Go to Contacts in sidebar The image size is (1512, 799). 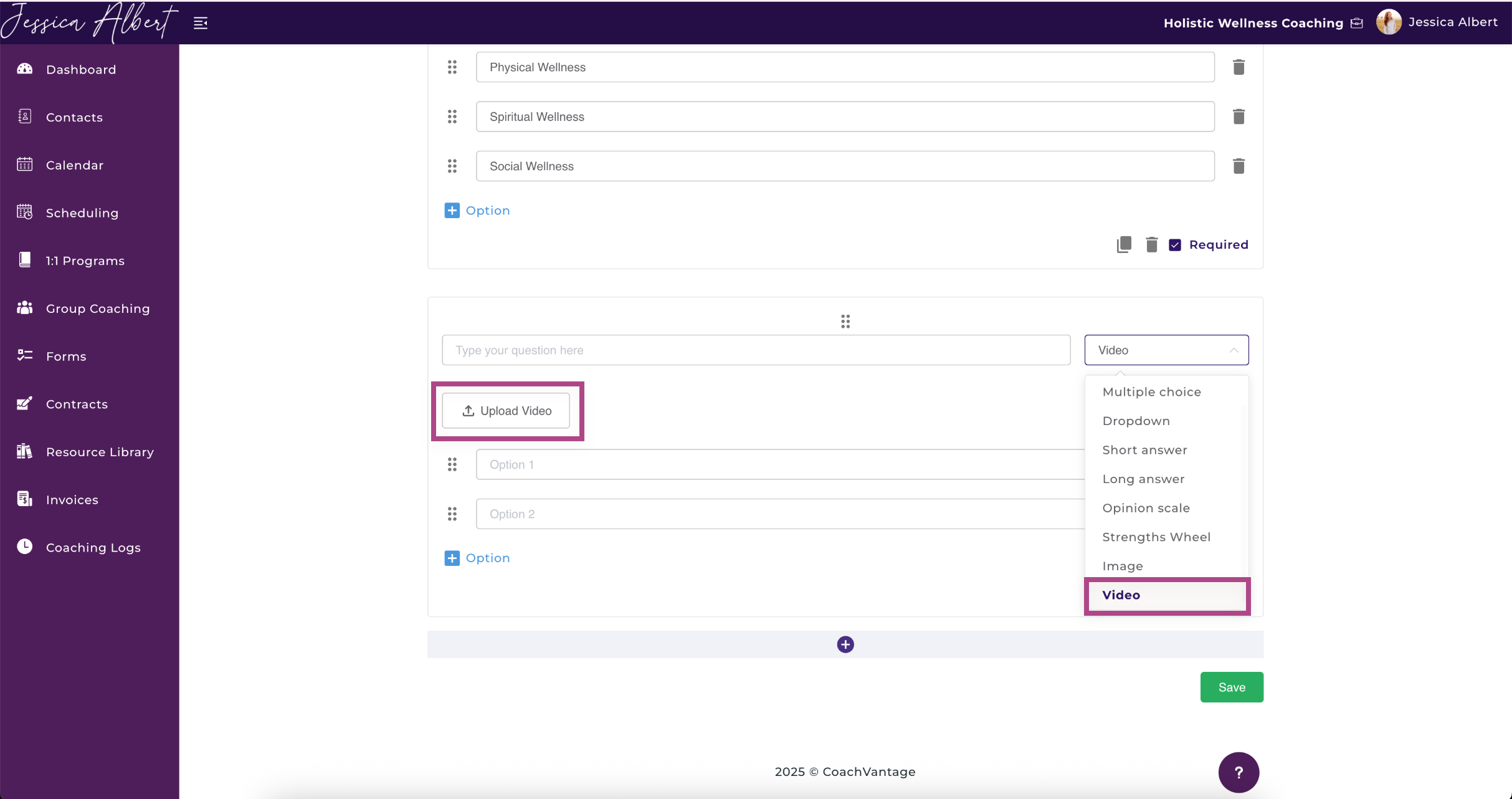74,117
